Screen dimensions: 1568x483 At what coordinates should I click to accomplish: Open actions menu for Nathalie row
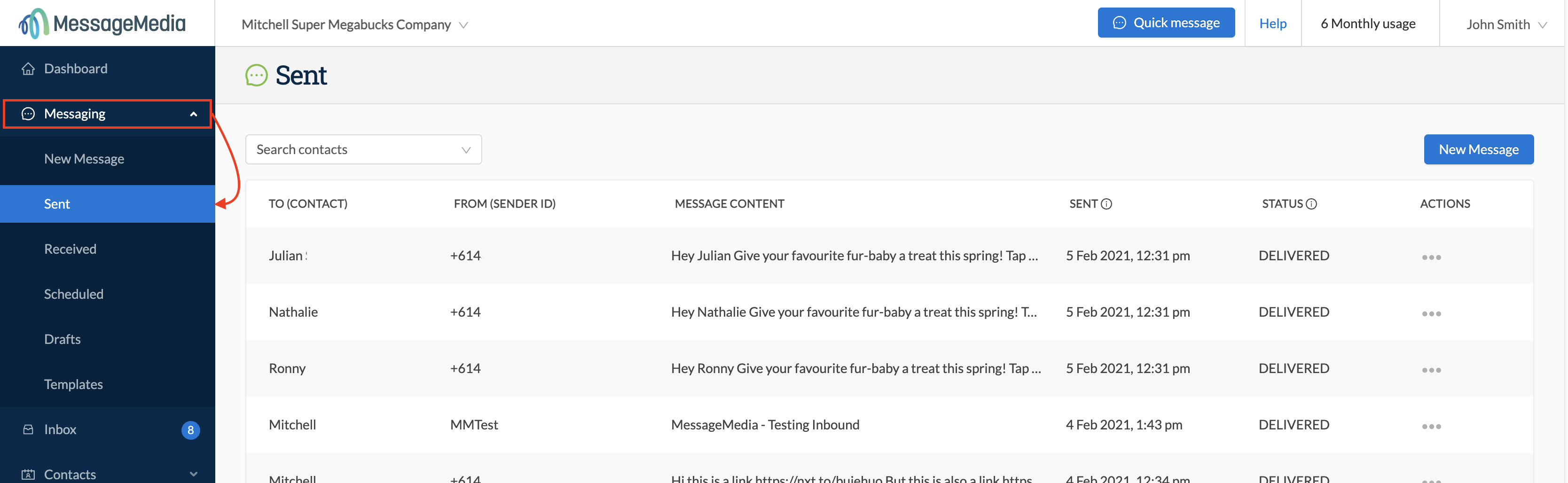pos(1431,314)
